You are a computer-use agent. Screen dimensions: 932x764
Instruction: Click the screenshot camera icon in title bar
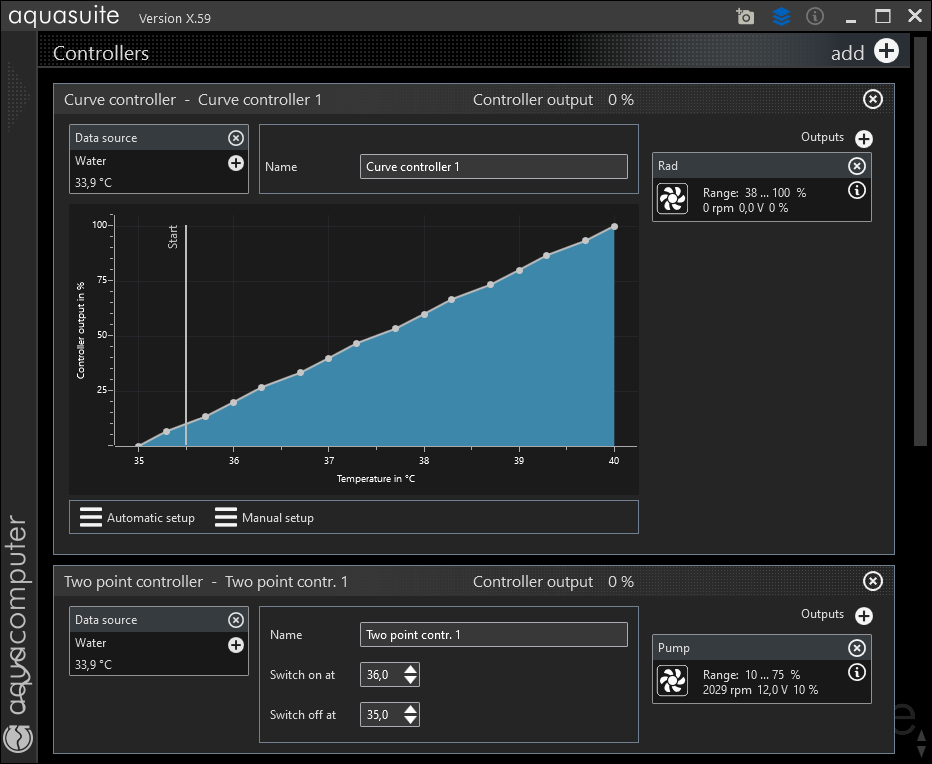[x=745, y=16]
